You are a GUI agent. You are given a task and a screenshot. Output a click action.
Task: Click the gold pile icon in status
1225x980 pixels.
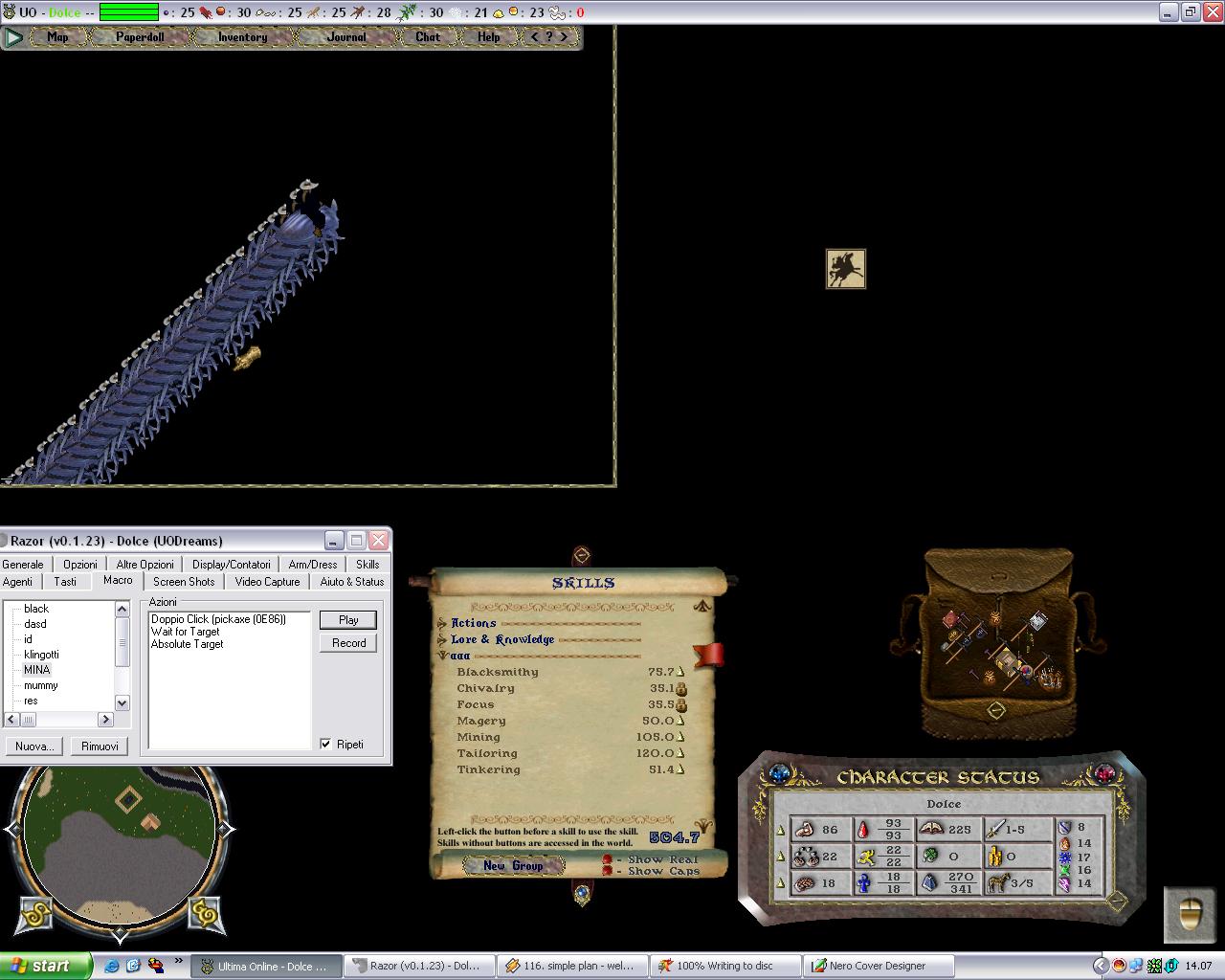coord(995,857)
